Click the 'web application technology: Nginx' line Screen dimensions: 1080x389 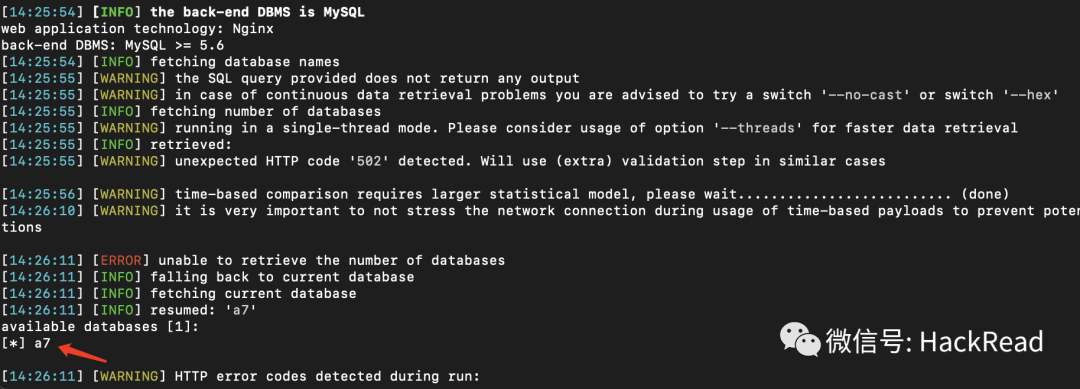[x=137, y=29]
